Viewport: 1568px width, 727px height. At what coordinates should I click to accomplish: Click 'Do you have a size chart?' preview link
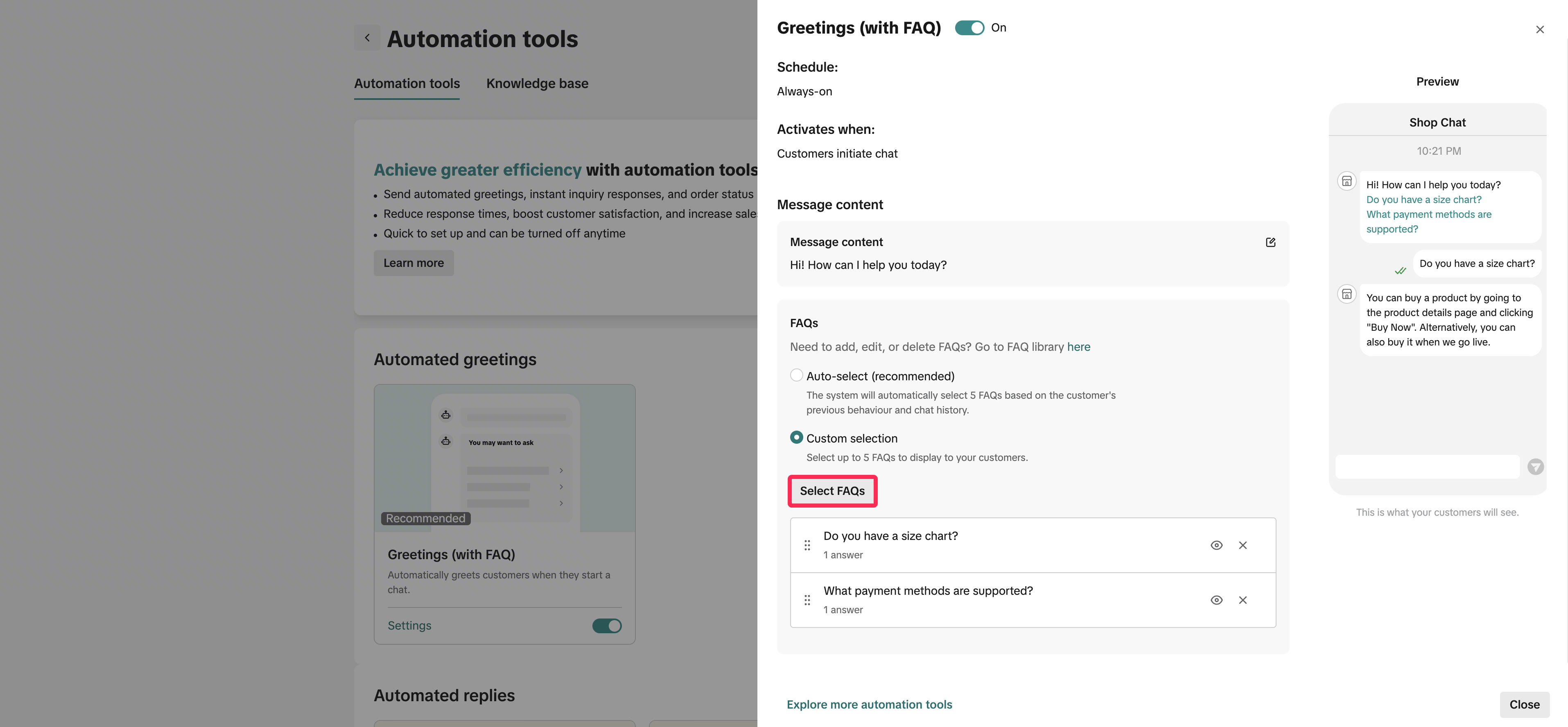[1424, 199]
